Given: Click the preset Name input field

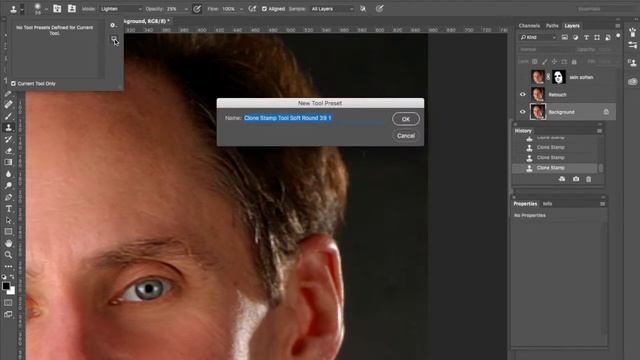Looking at the screenshot, I should coord(314,118).
